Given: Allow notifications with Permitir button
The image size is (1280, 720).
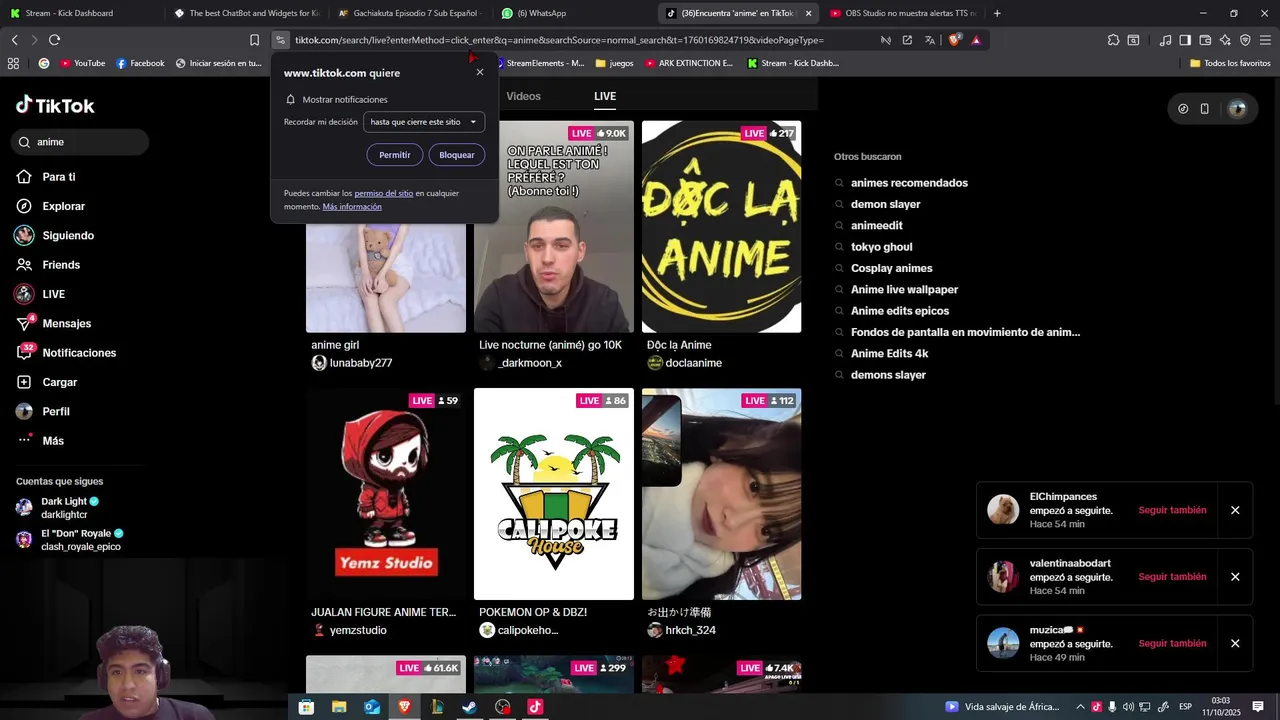Looking at the screenshot, I should (x=395, y=155).
